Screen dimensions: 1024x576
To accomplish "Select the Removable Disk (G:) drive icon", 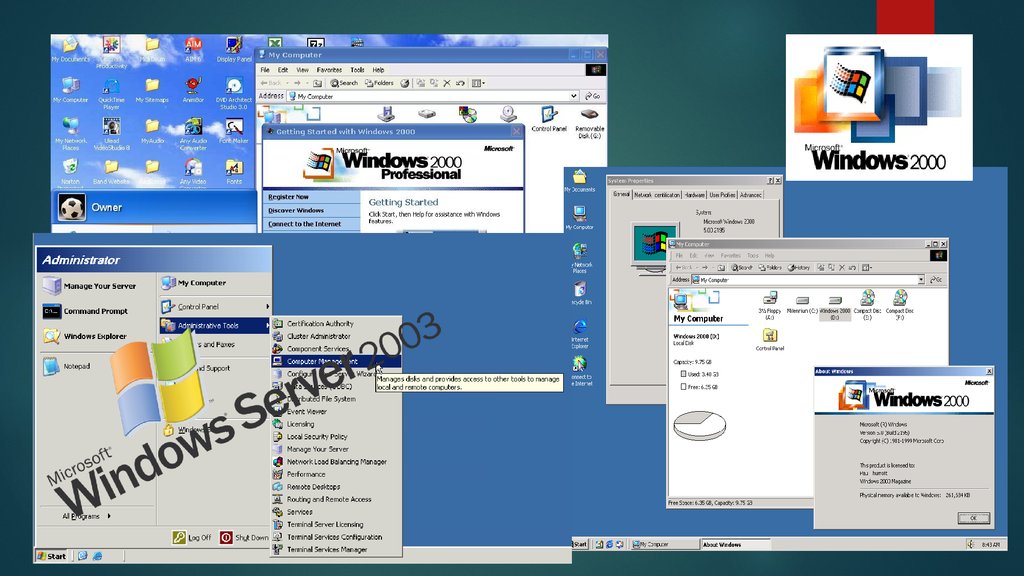I will tap(590, 123).
